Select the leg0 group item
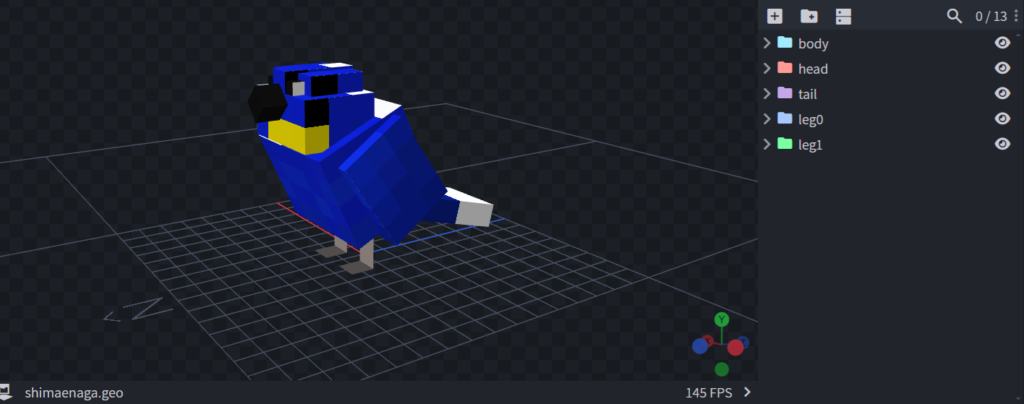The width and height of the screenshot is (1024, 404). coord(812,119)
